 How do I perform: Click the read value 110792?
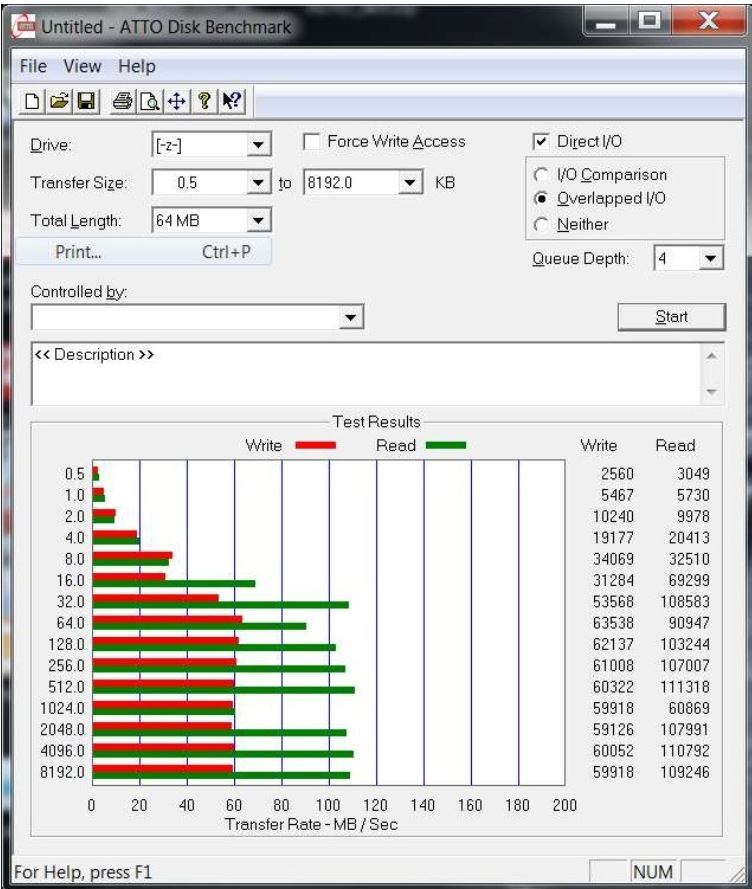tap(685, 751)
